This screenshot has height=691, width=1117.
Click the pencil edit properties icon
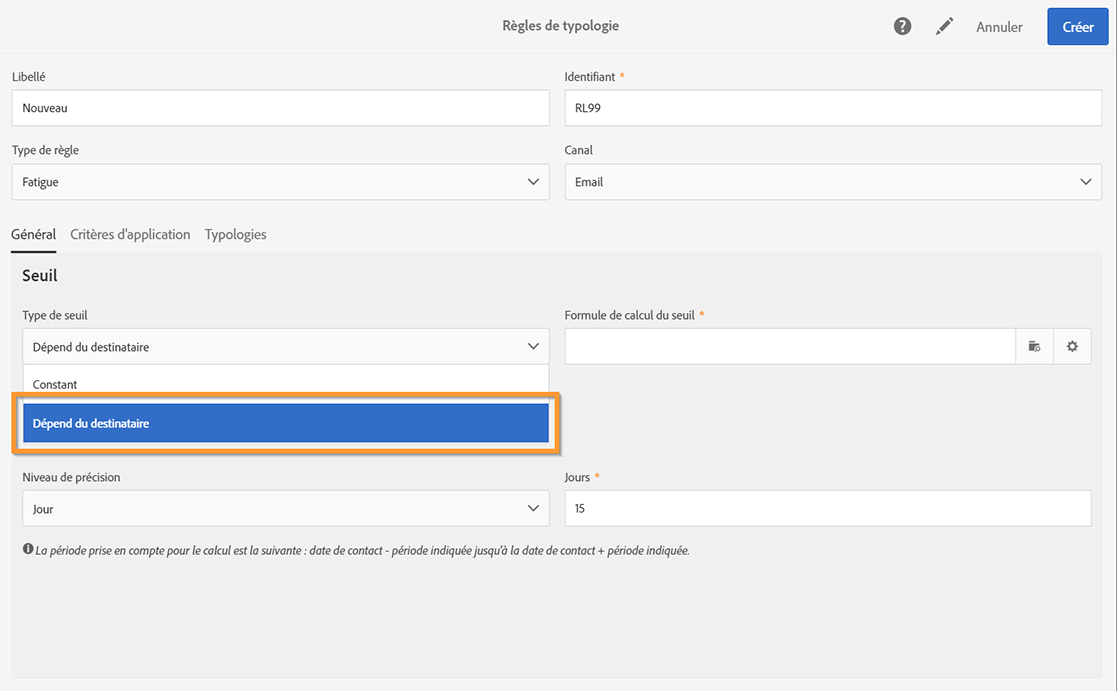tap(944, 27)
